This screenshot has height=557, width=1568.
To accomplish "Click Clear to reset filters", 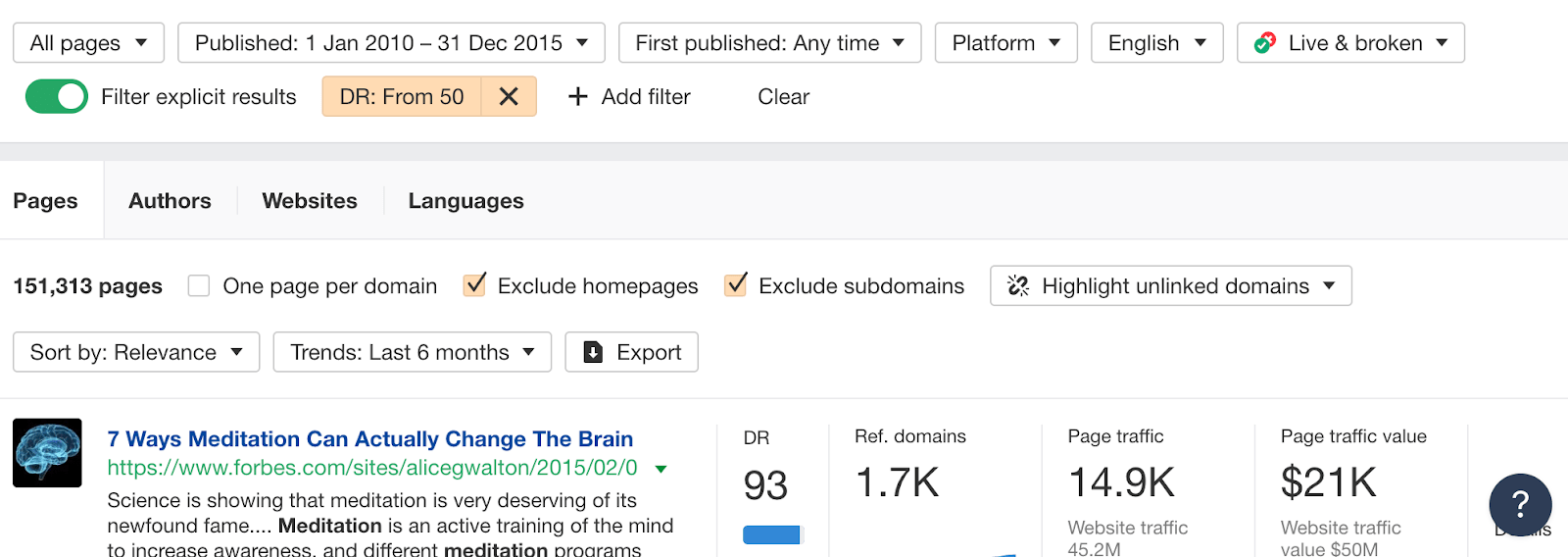I will pyautogui.click(x=783, y=96).
